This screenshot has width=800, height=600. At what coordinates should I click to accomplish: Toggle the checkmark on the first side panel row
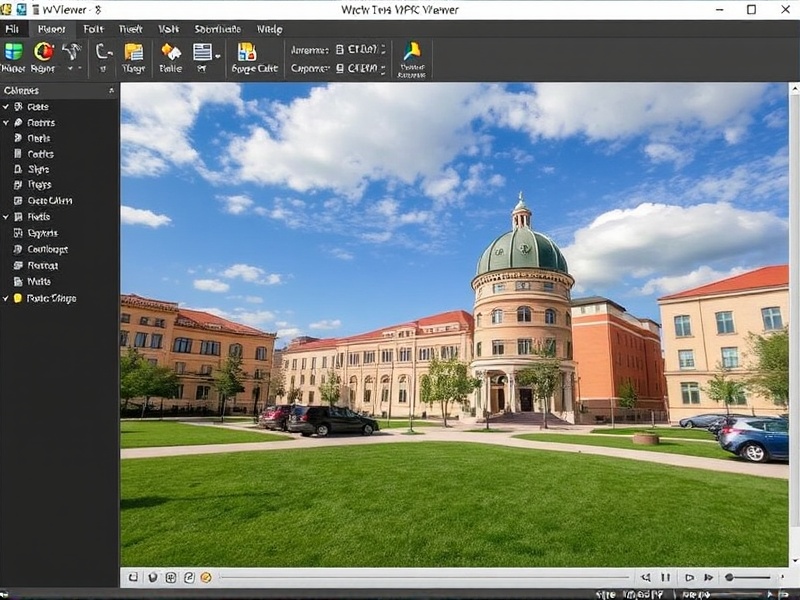point(6,107)
